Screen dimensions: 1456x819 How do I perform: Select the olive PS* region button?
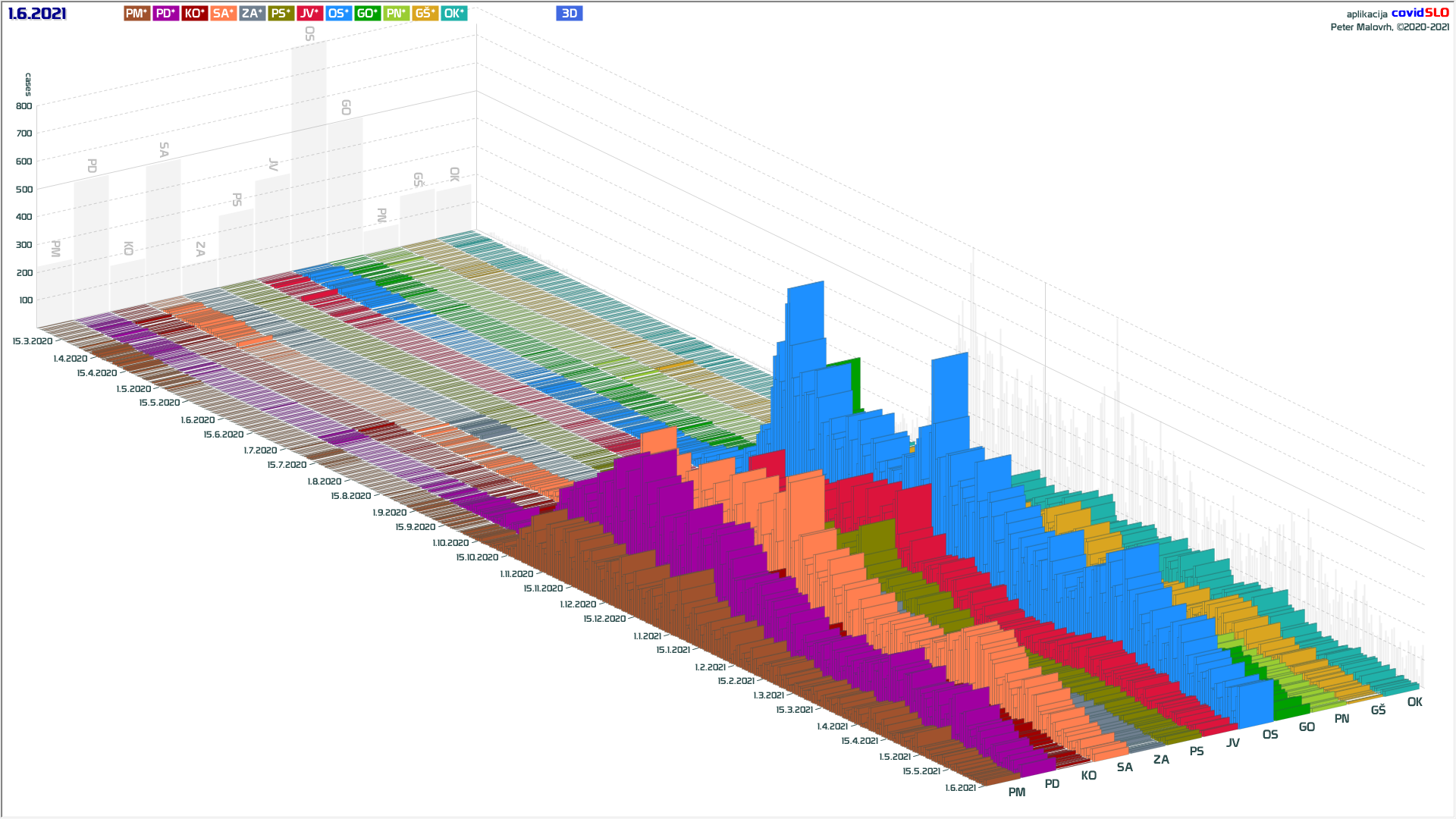tap(281, 14)
